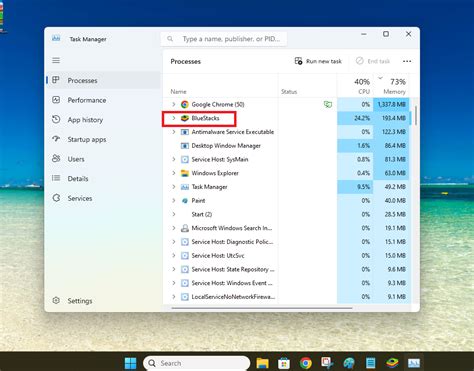Click the Startup apps gauge icon
The image size is (474, 371).
tap(56, 139)
